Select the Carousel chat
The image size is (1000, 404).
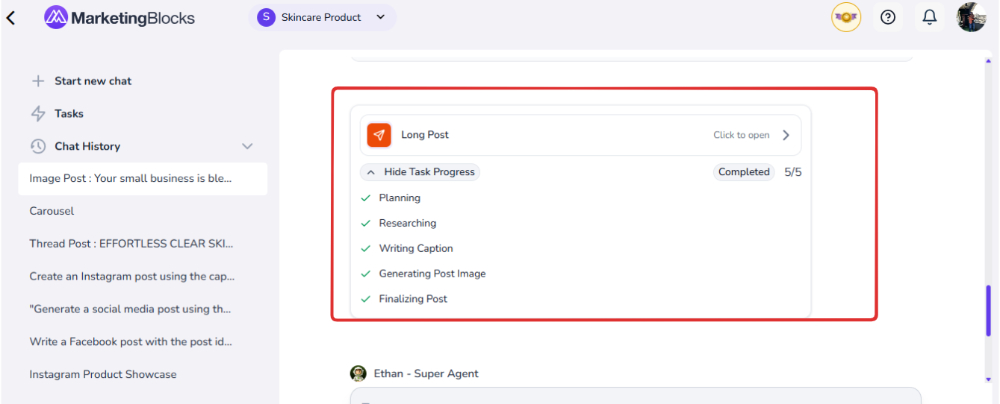pyautogui.click(x=52, y=211)
